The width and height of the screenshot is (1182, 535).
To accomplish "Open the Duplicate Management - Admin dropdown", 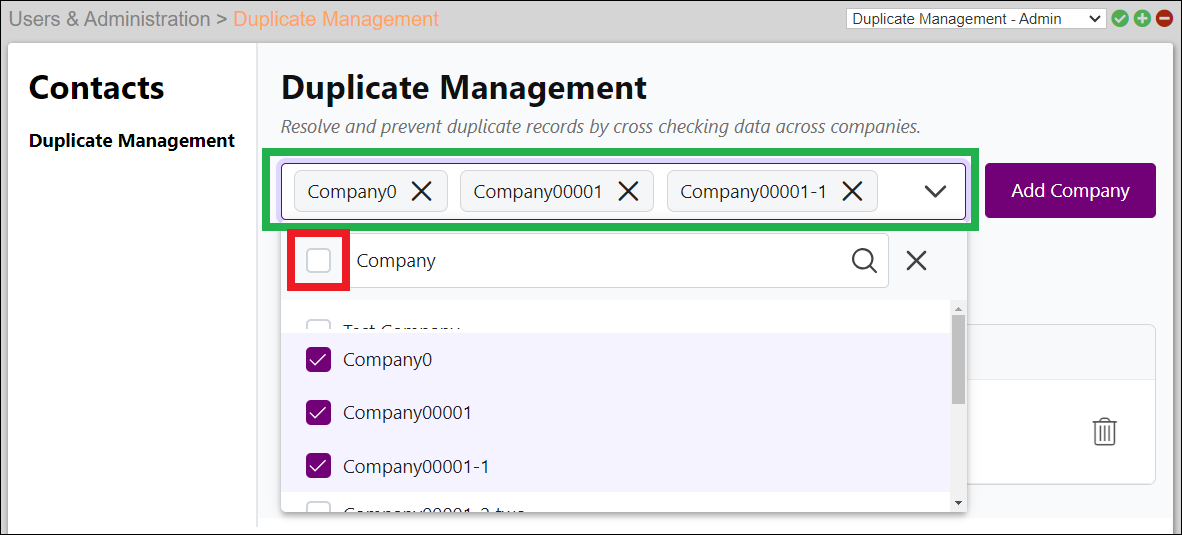I will pyautogui.click(x=975, y=19).
